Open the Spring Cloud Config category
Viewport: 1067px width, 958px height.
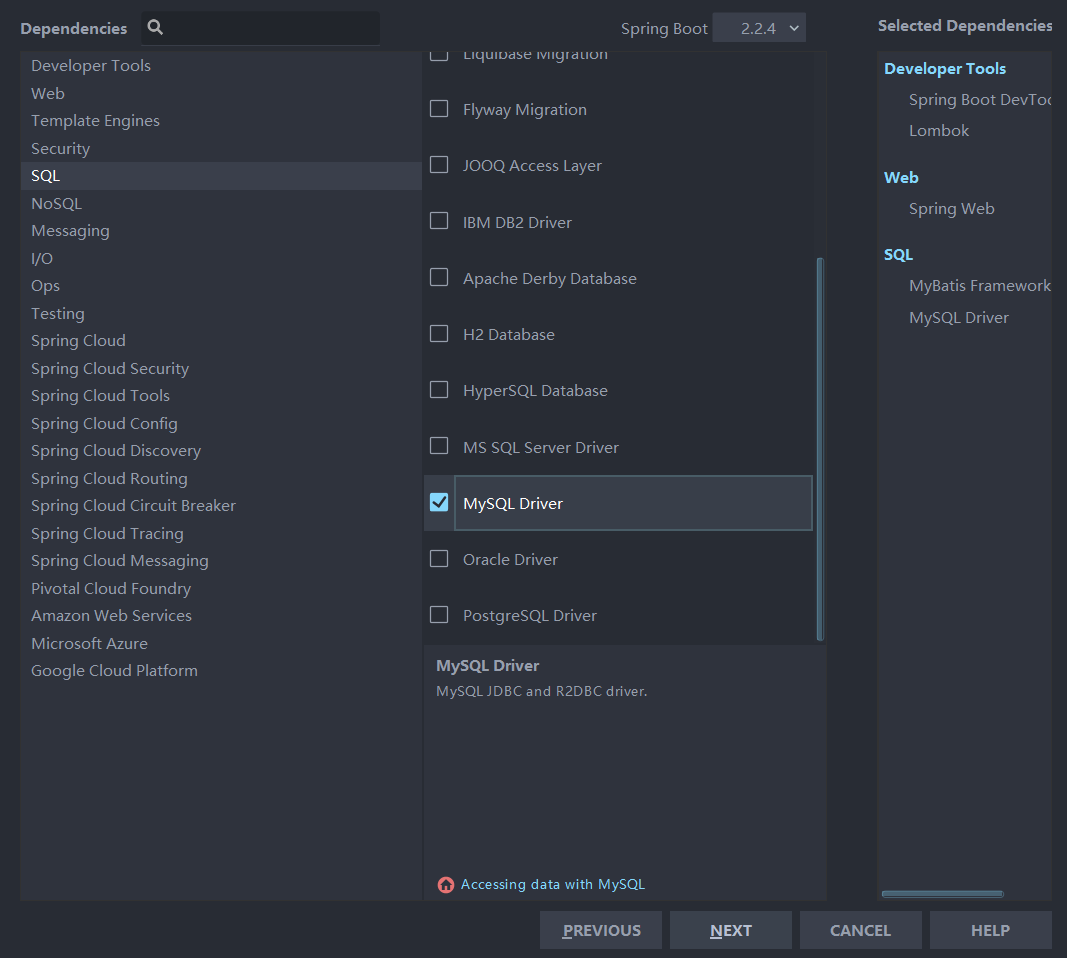(x=221, y=423)
